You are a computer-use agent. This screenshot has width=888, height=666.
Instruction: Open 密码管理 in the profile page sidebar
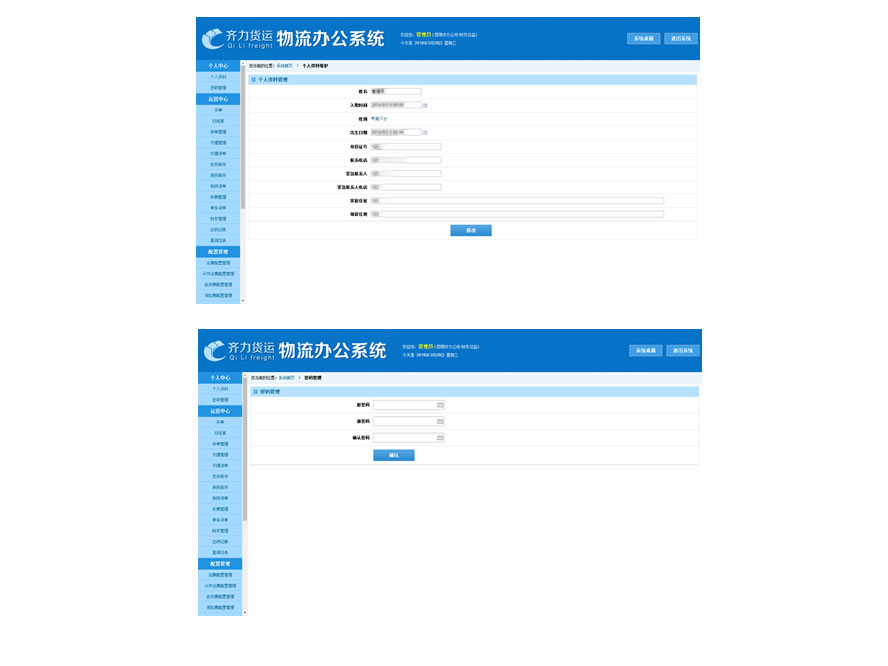point(218,88)
